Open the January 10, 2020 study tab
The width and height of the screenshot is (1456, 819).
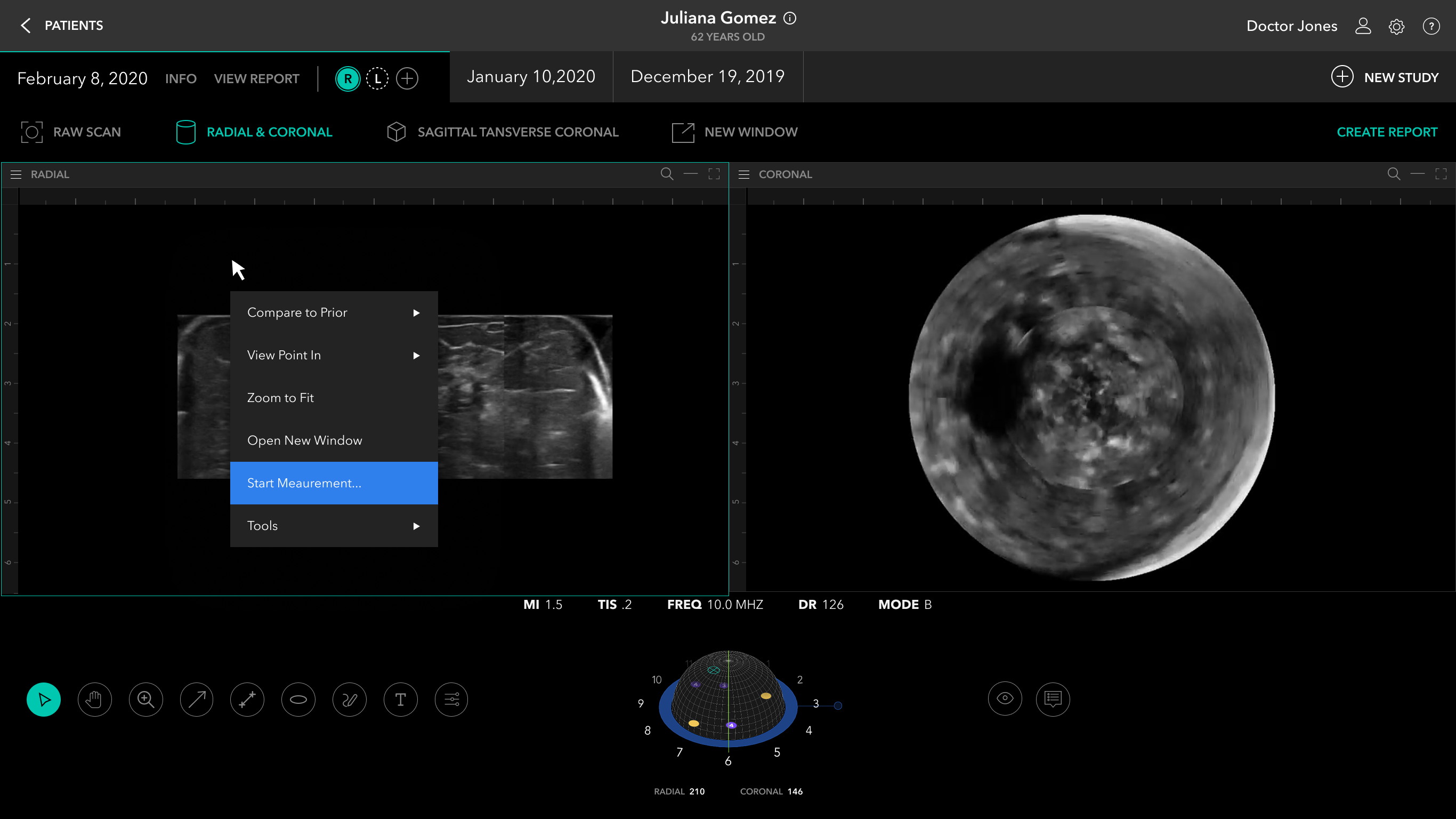531,76
